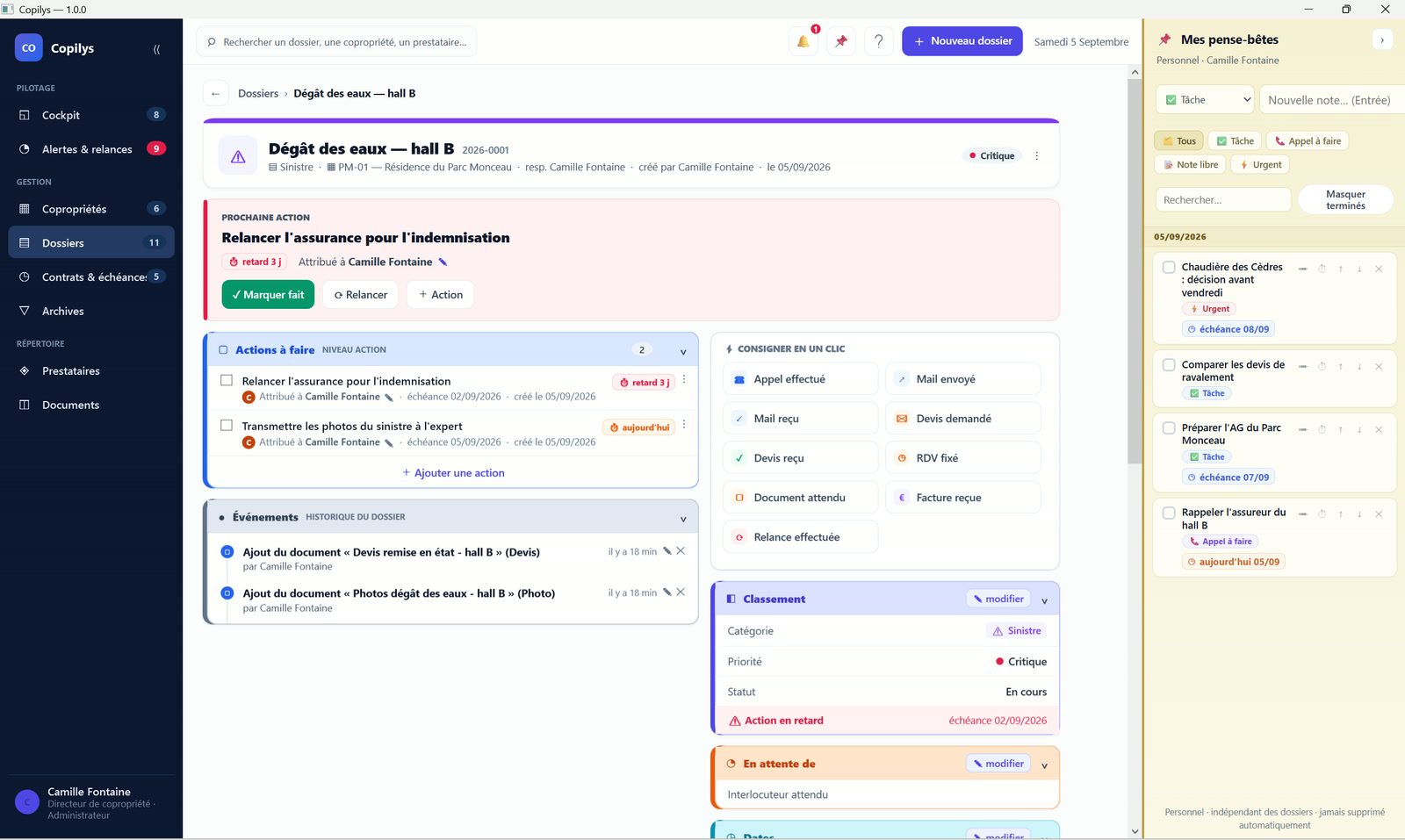Close the Mes pense-bêtes panel with the arrow
The height and width of the screenshot is (840, 1405).
(x=1382, y=39)
